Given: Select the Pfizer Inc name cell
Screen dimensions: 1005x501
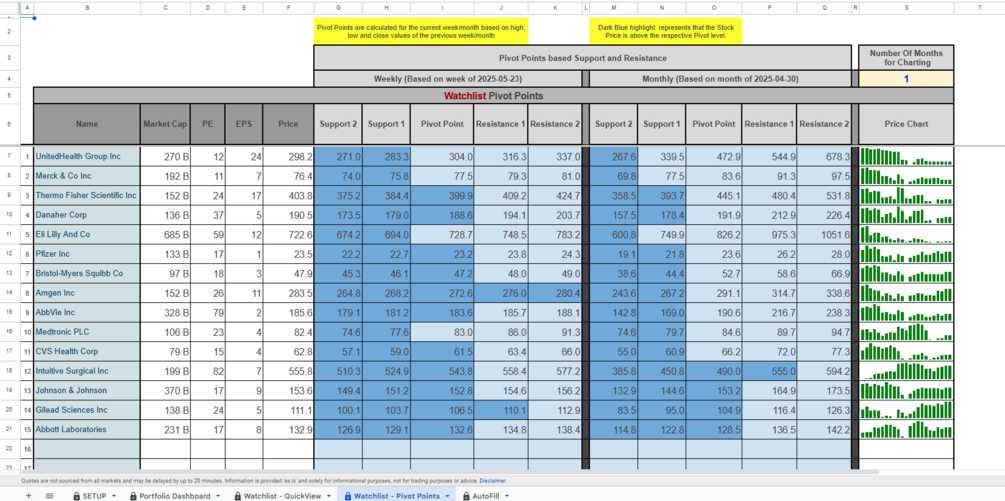Looking at the screenshot, I should point(87,254).
